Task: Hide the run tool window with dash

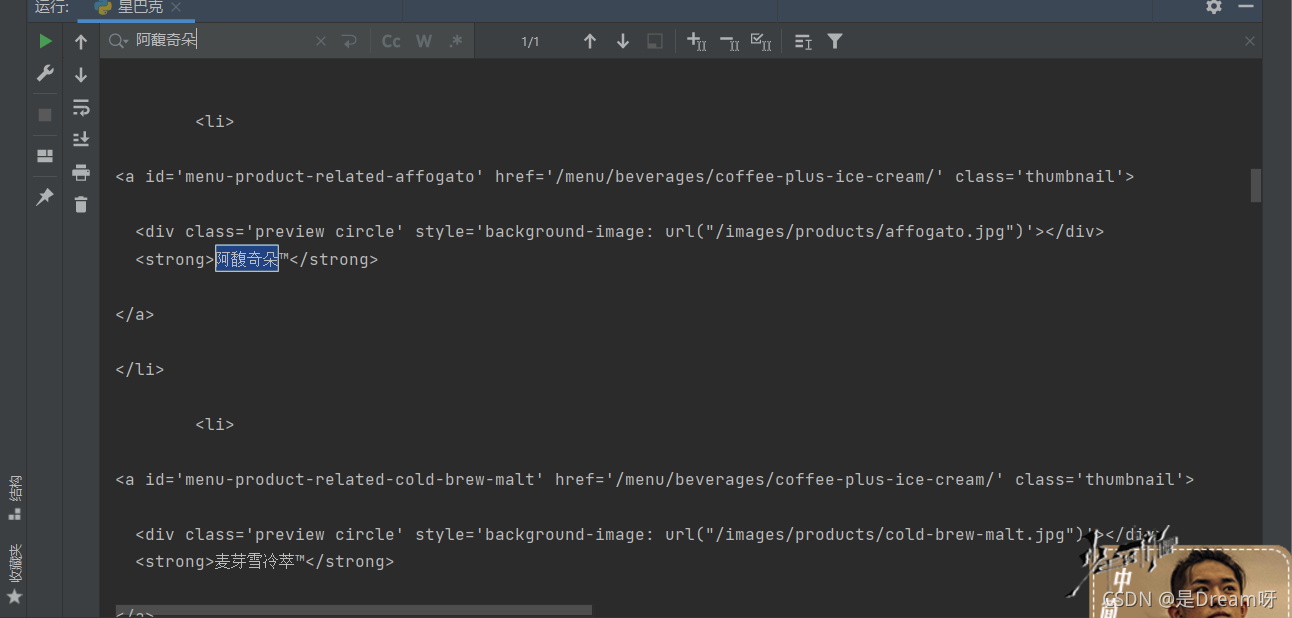Action: tap(1246, 7)
